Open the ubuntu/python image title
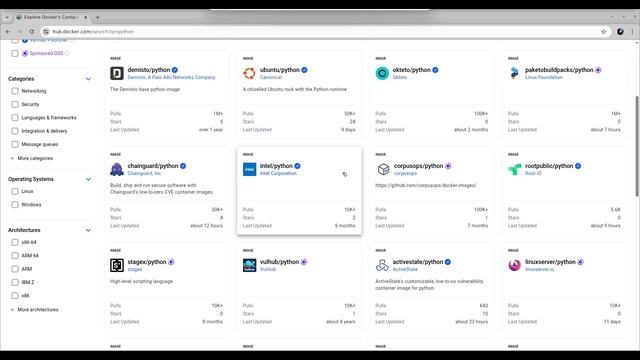Viewport: 640px width, 360px height. (x=280, y=70)
